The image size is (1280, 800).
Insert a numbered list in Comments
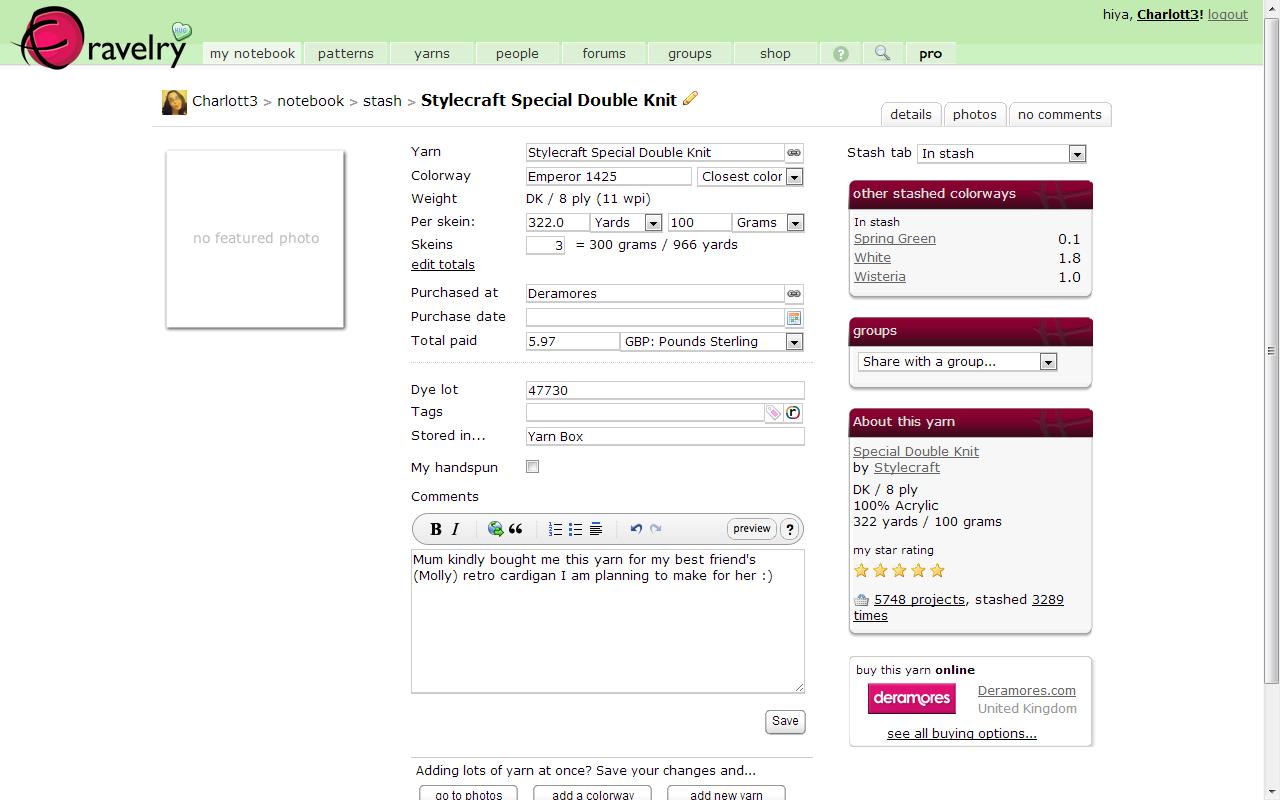pos(555,529)
